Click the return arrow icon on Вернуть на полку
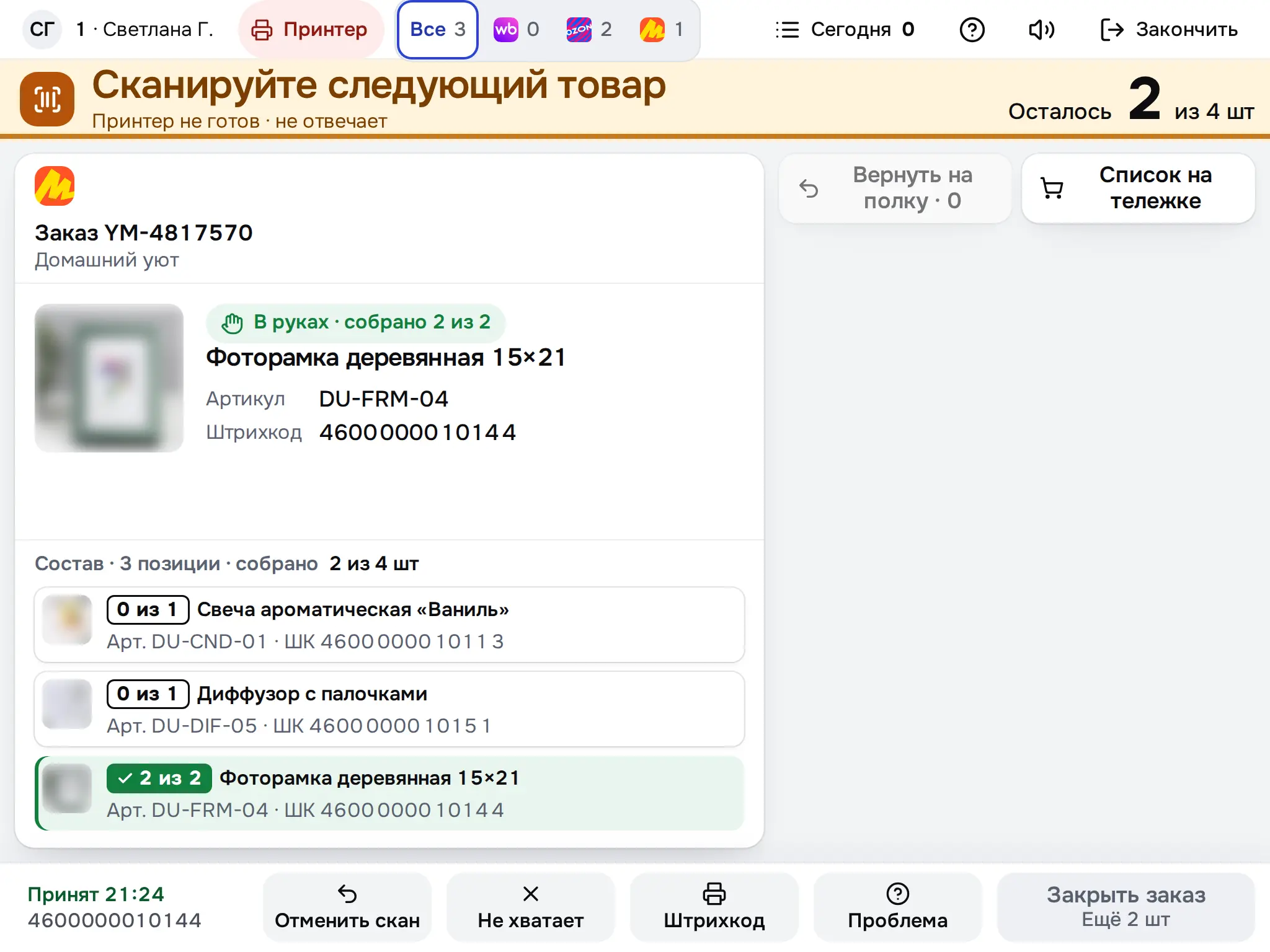 coord(809,188)
